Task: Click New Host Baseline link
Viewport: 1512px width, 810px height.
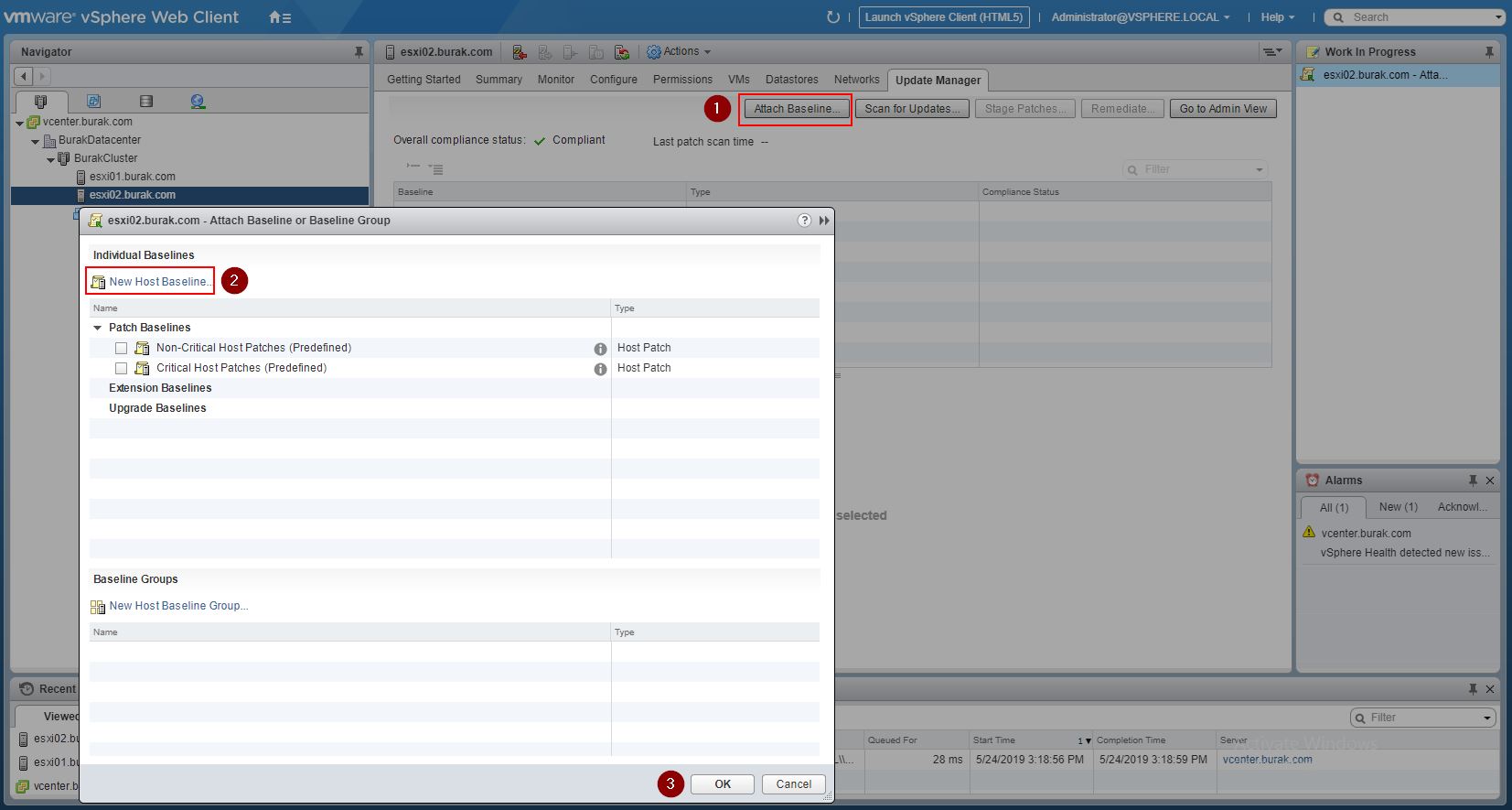Action: (x=158, y=282)
